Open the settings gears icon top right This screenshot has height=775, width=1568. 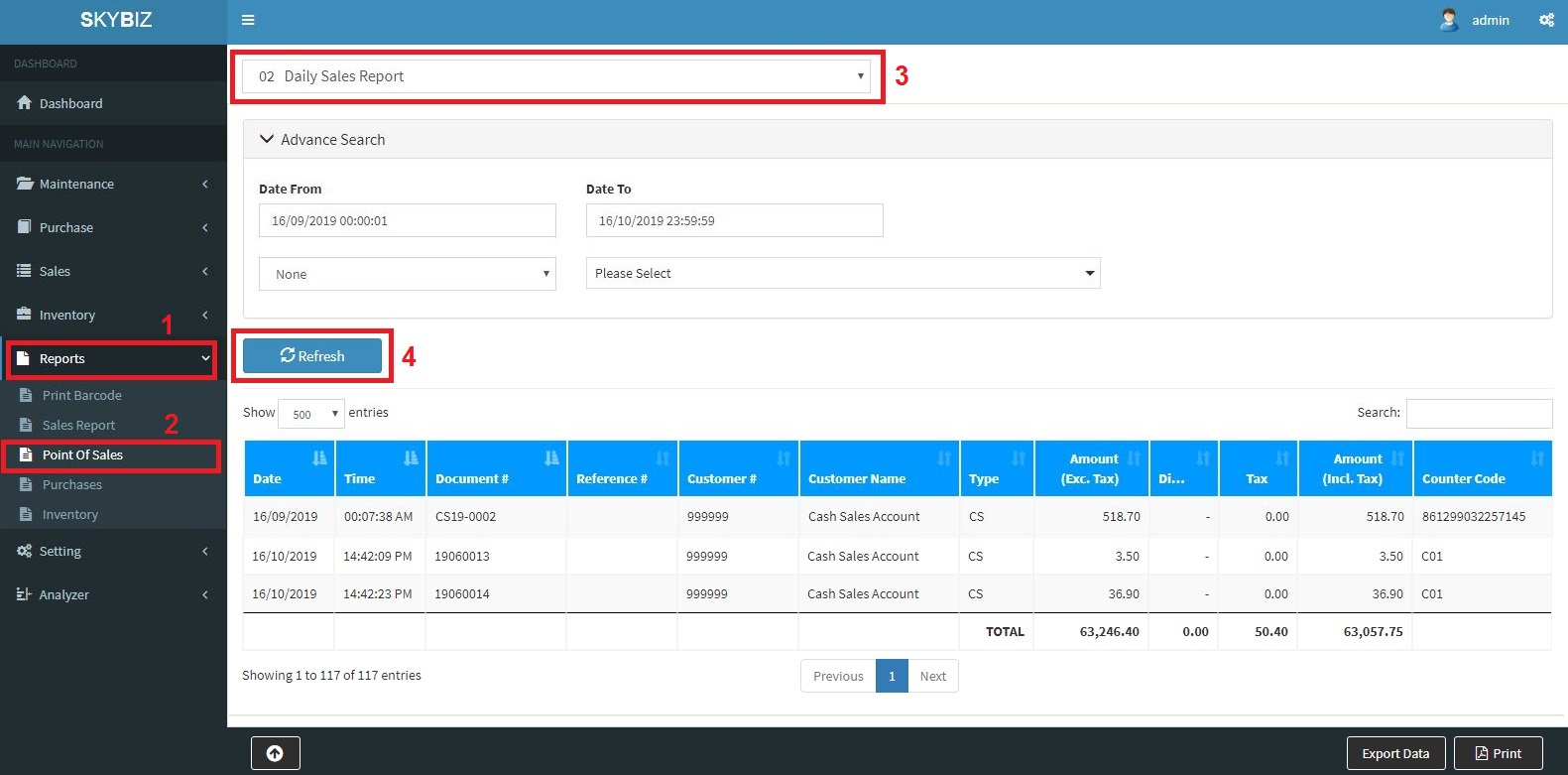coord(1546,20)
